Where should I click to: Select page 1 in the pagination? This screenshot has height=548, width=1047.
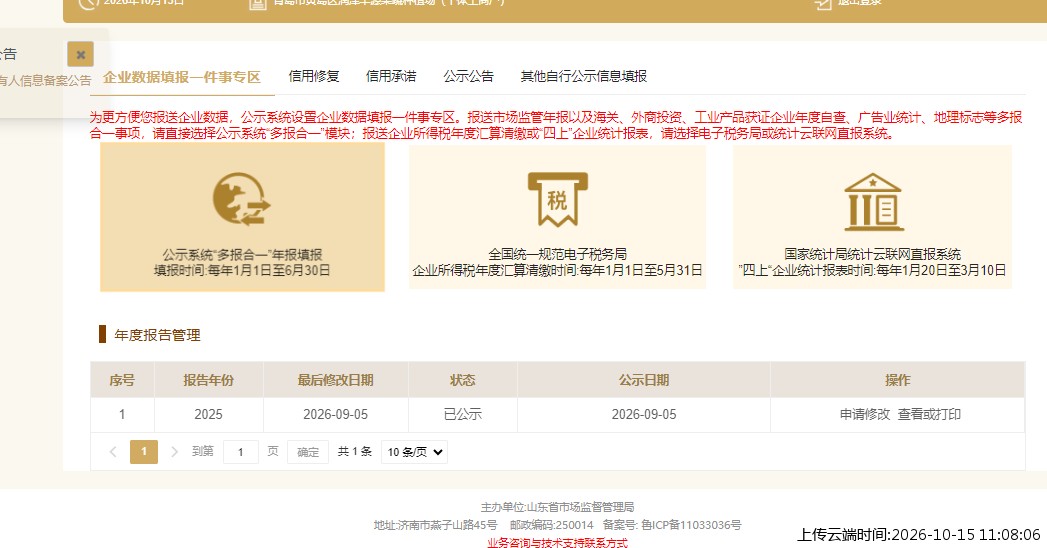pyautogui.click(x=144, y=452)
